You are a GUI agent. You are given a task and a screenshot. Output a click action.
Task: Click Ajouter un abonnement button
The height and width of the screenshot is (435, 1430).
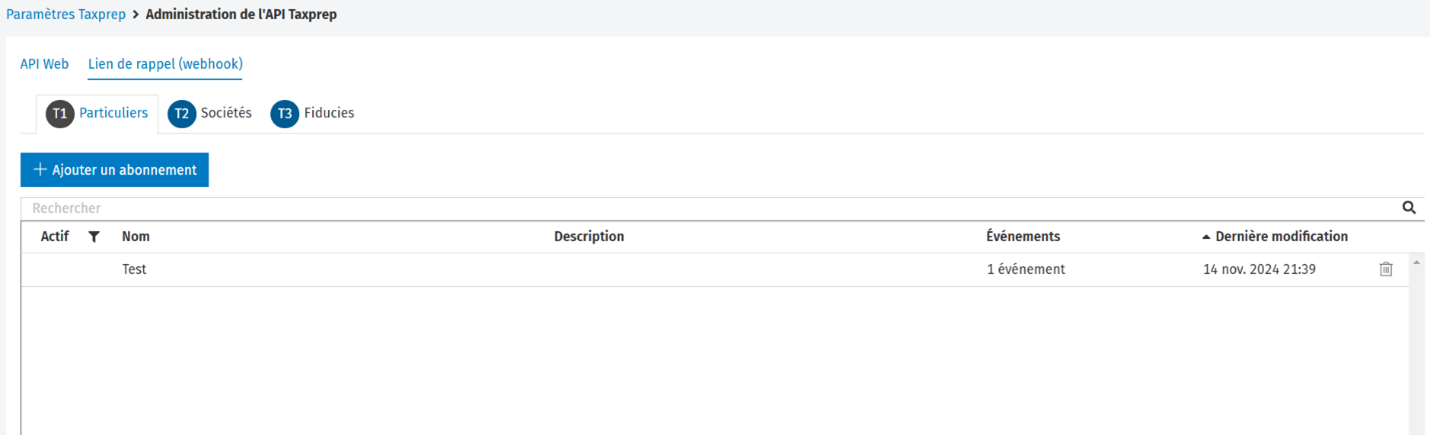coord(115,170)
